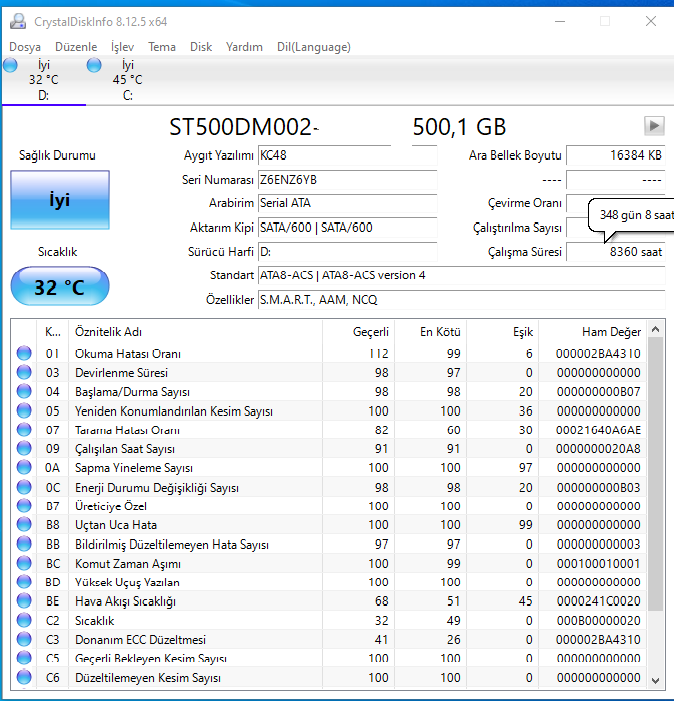Select the D: drive tab

[x=44, y=80]
